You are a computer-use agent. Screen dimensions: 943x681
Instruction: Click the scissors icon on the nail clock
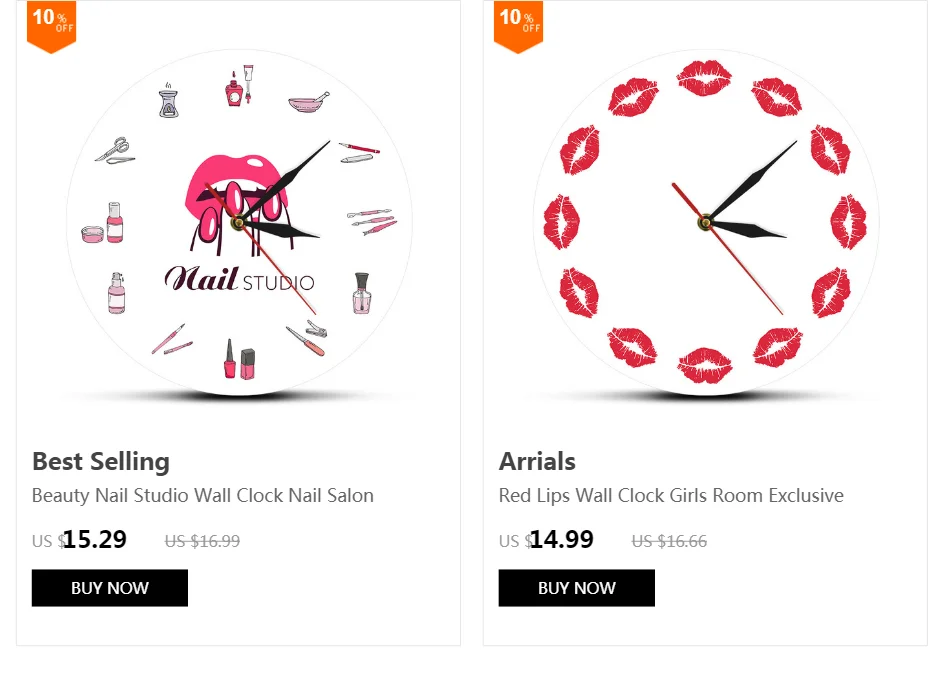pyautogui.click(x=115, y=150)
